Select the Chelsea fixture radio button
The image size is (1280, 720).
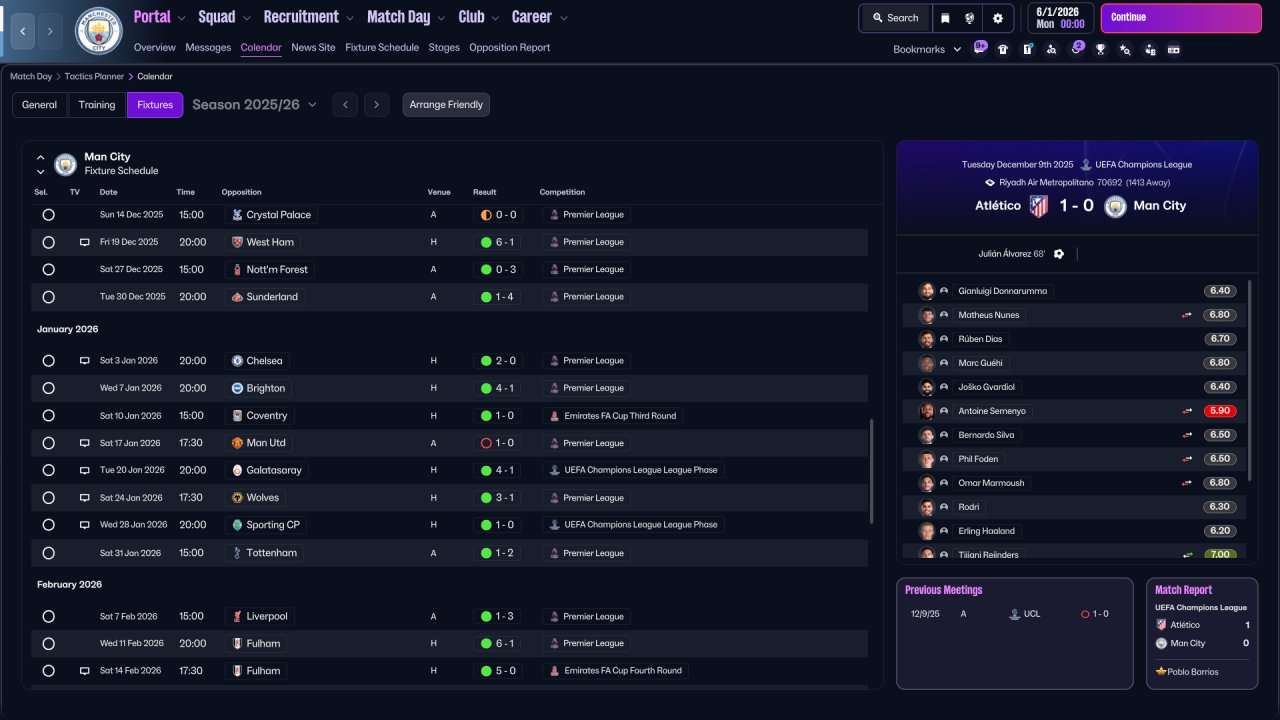(x=48, y=361)
